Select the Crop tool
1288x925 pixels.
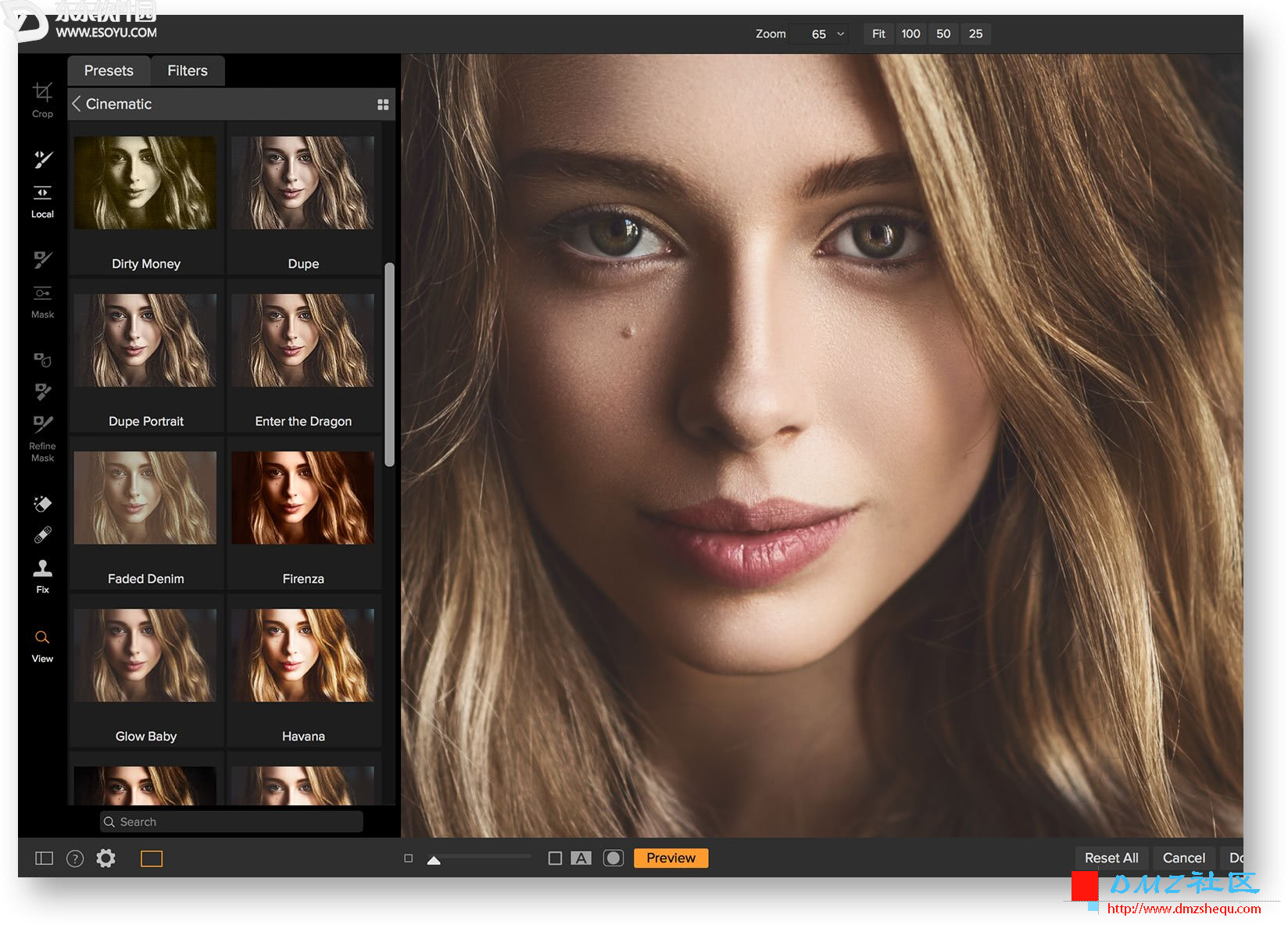42,93
